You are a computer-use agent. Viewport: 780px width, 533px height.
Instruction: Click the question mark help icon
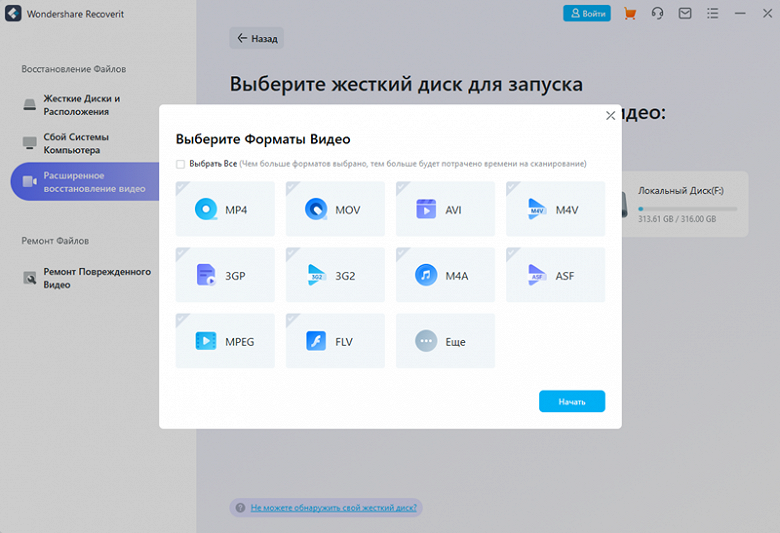[x=240, y=508]
